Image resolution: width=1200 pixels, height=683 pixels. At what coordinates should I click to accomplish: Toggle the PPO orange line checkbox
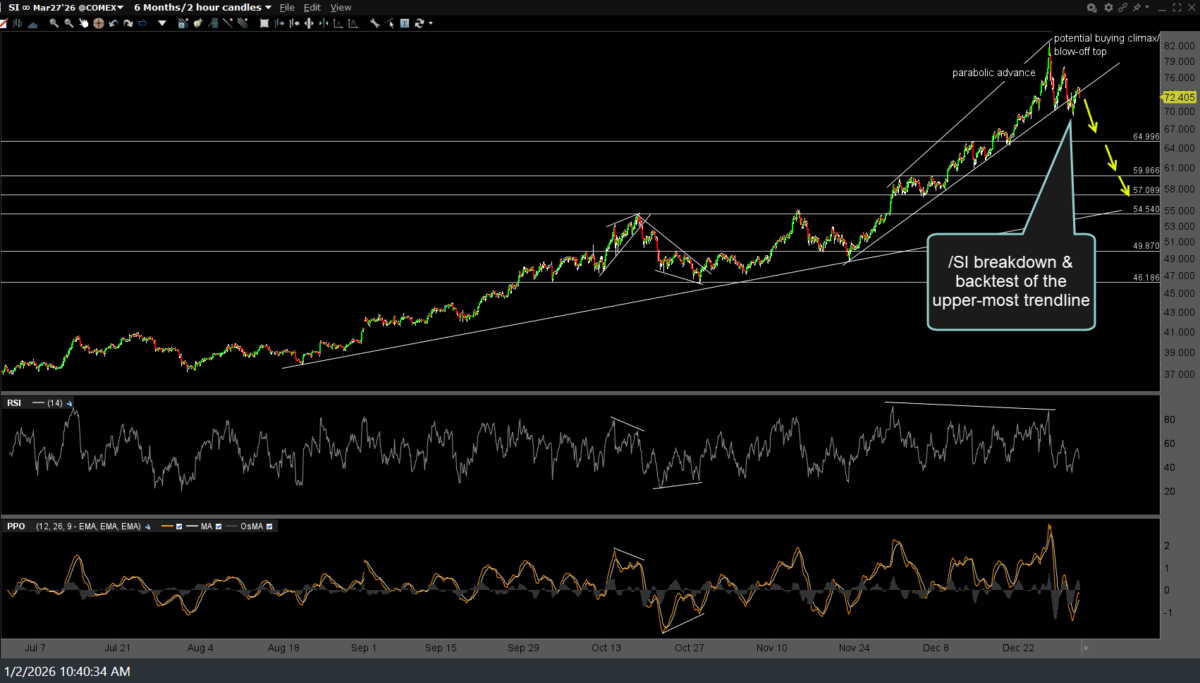click(180, 526)
